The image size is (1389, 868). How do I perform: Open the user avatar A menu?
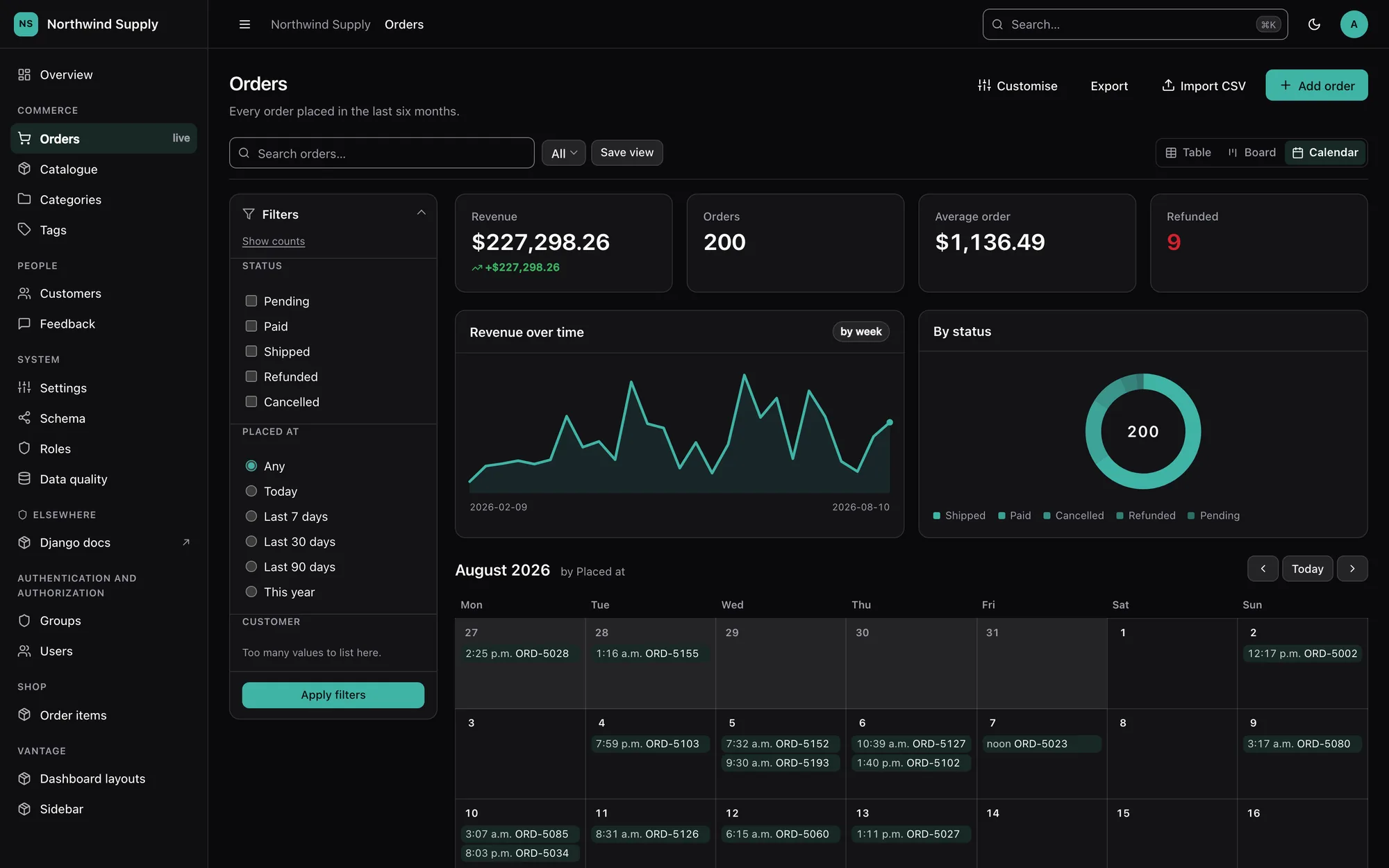click(1354, 24)
